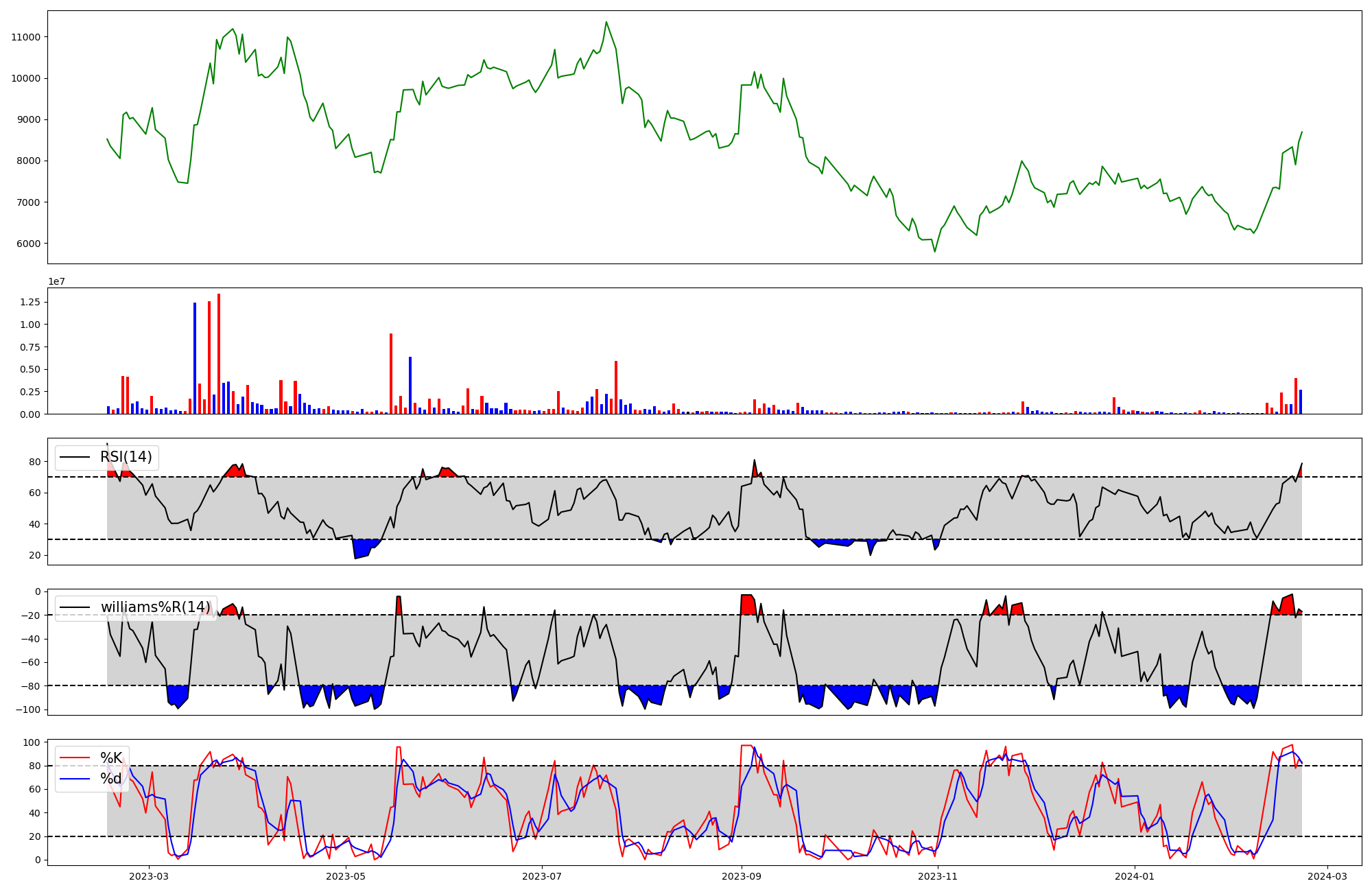This screenshot has height=892, width=1372.
Task: Click the 2024-03 date tick label
Action: [1327, 876]
